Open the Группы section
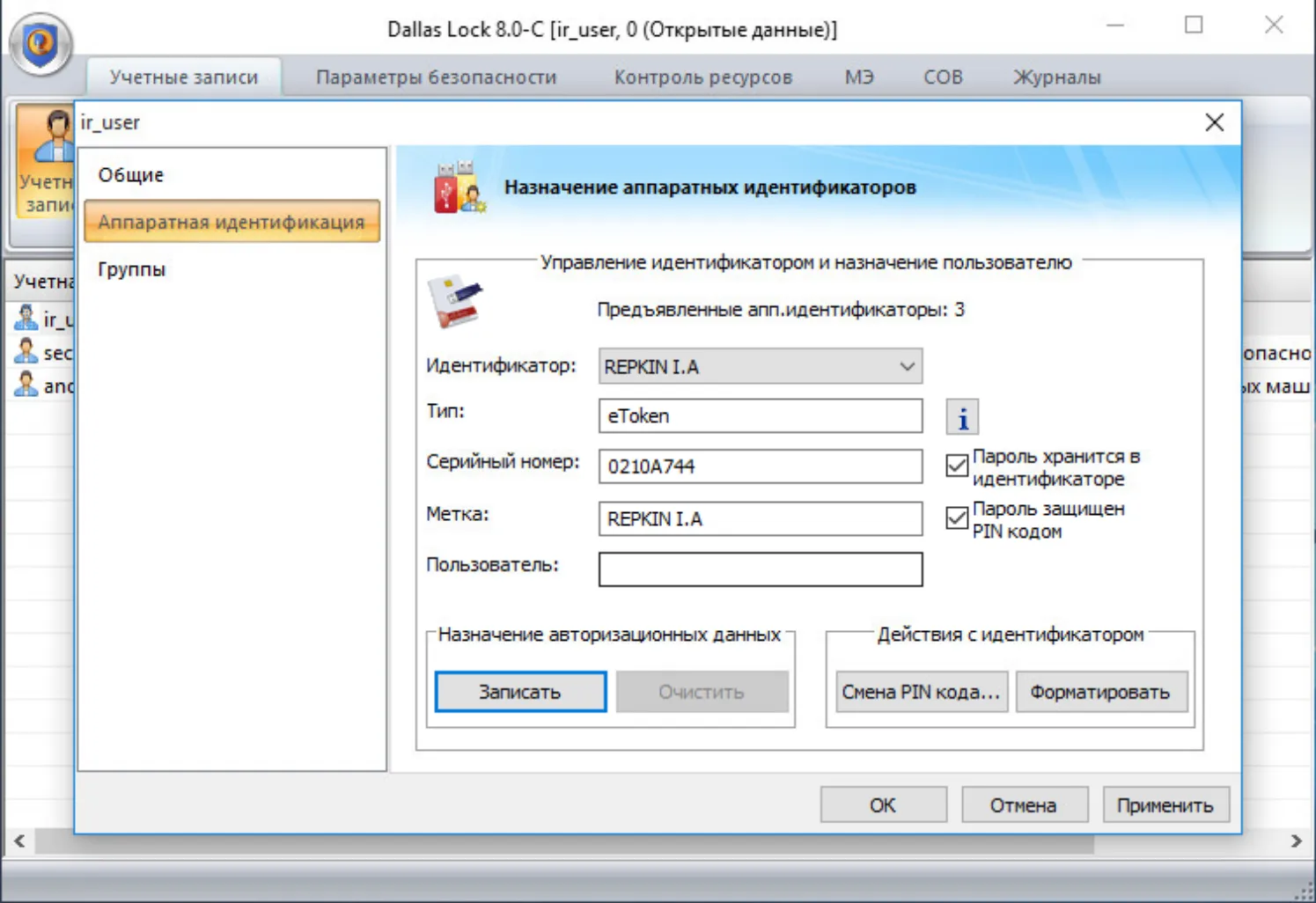 tap(232, 269)
